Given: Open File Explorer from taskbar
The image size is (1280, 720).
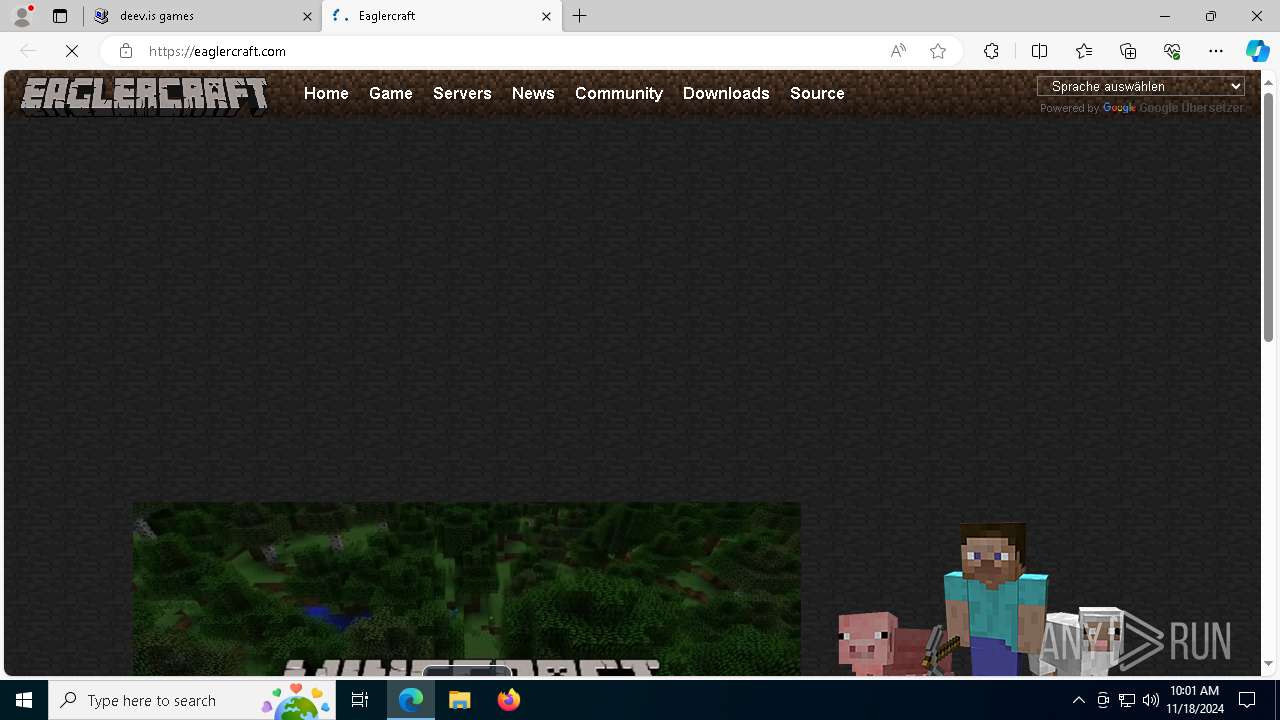Looking at the screenshot, I should pyautogui.click(x=460, y=700).
